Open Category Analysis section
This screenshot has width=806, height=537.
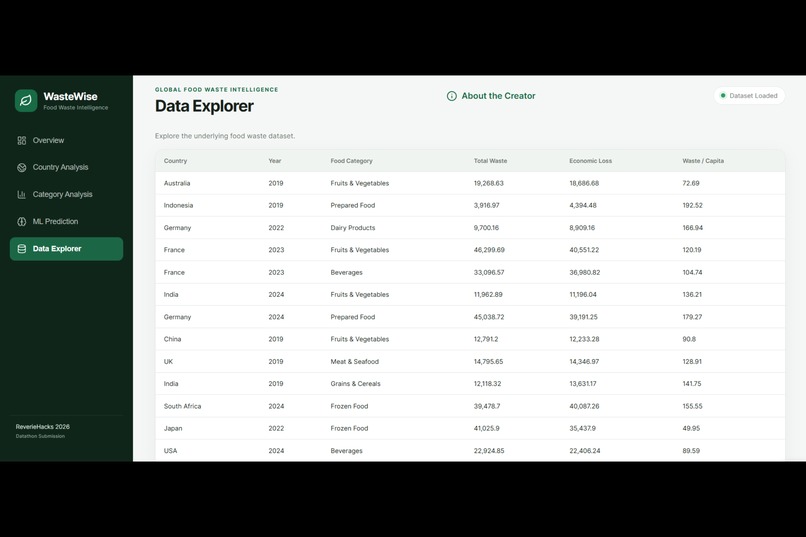[66, 194]
